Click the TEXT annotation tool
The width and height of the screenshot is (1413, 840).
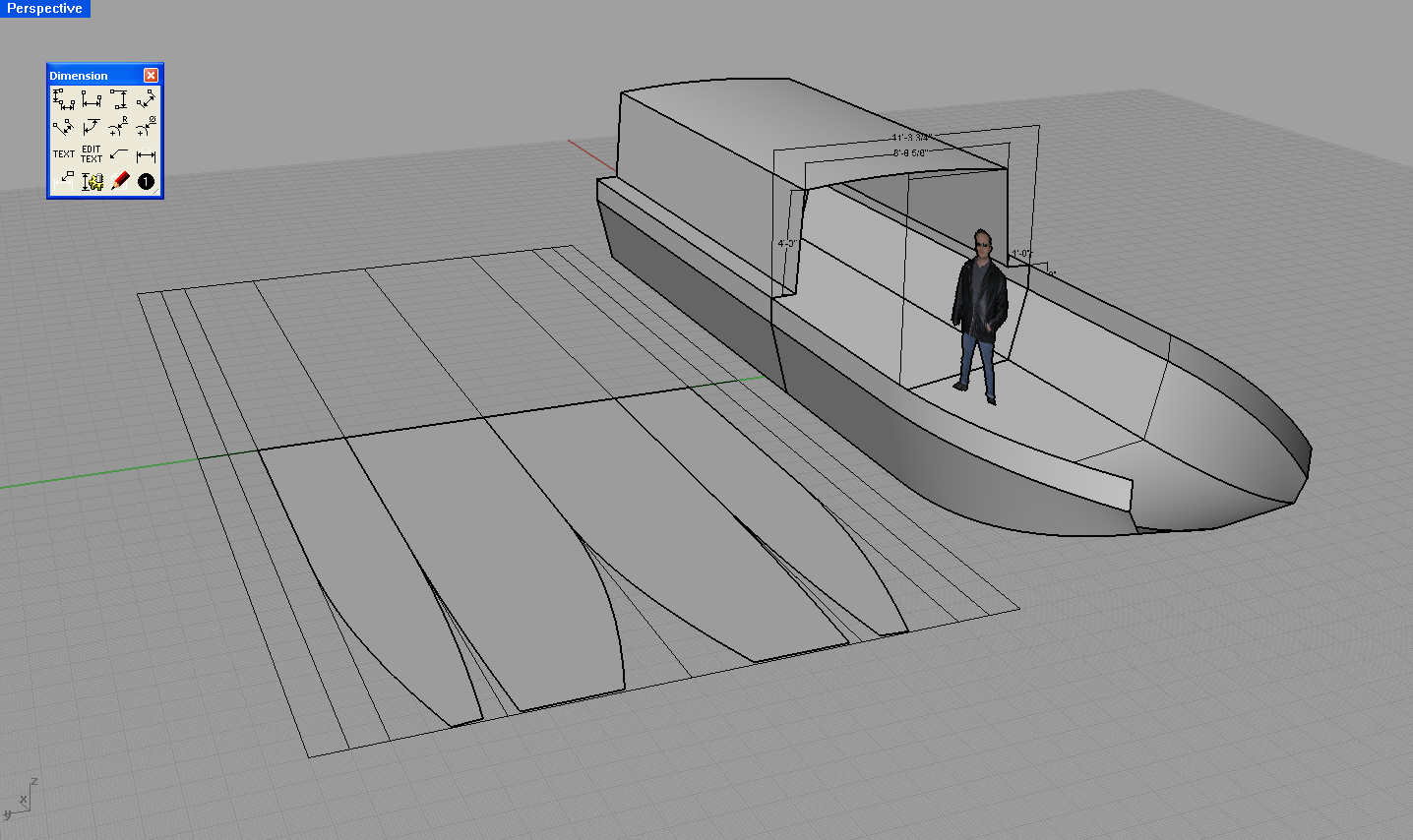coord(64,154)
